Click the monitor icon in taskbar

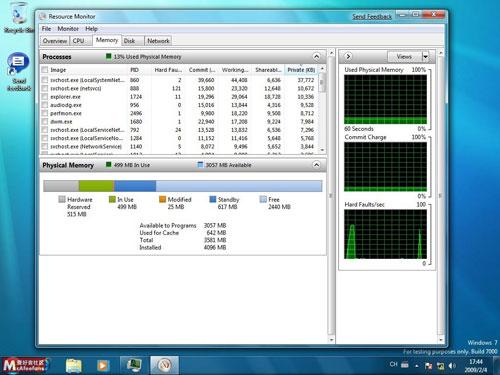134,365
